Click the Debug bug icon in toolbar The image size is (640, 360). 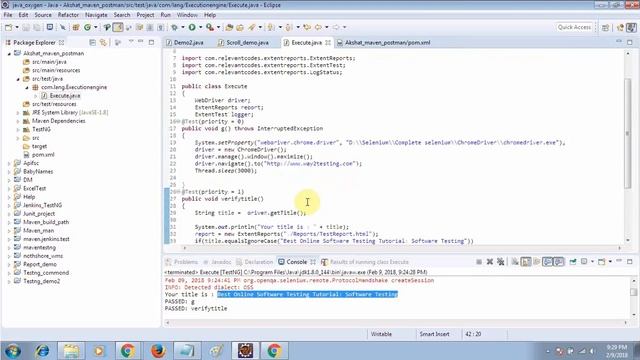point(174,27)
